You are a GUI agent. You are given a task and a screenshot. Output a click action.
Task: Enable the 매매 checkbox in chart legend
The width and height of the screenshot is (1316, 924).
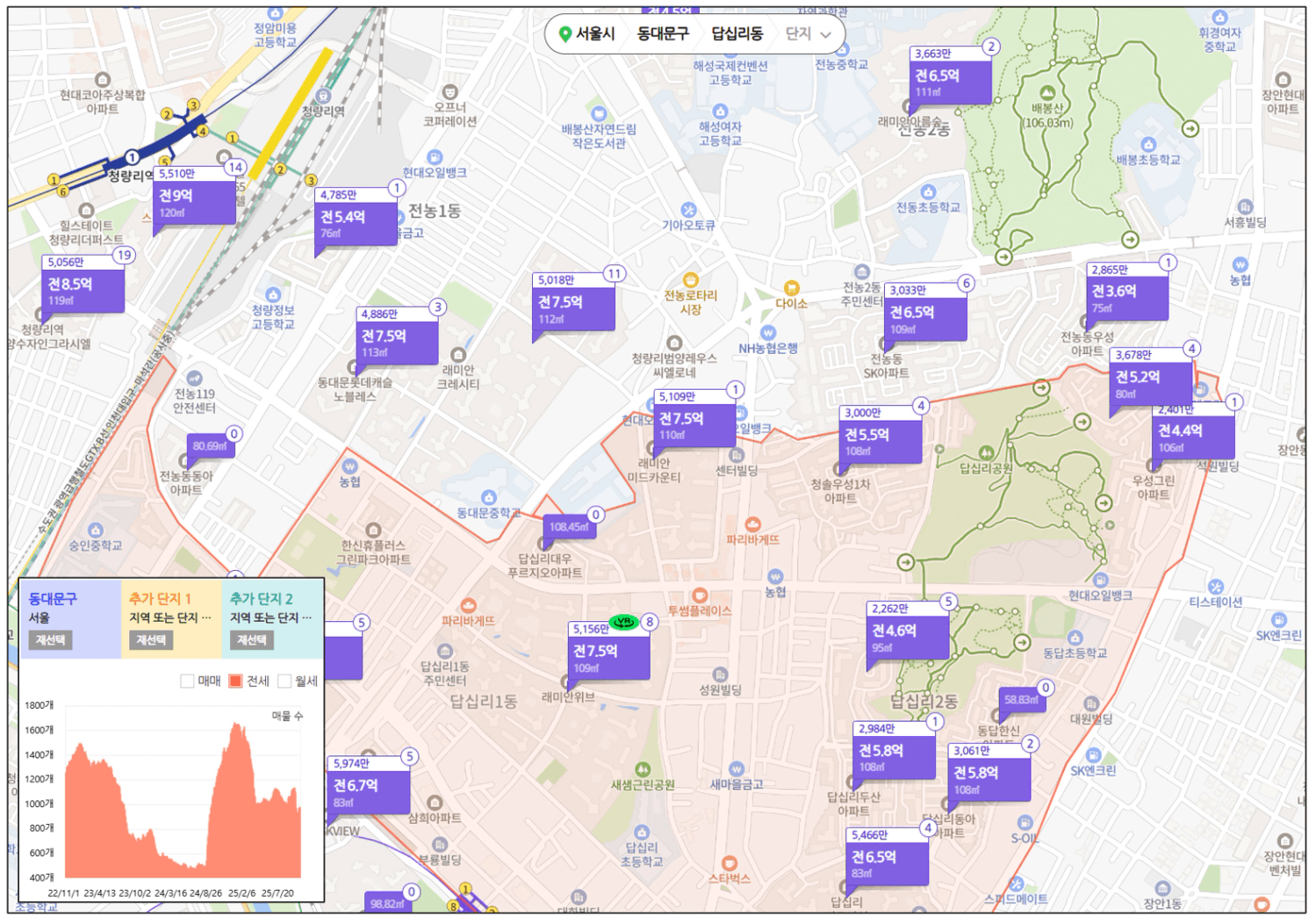187,682
